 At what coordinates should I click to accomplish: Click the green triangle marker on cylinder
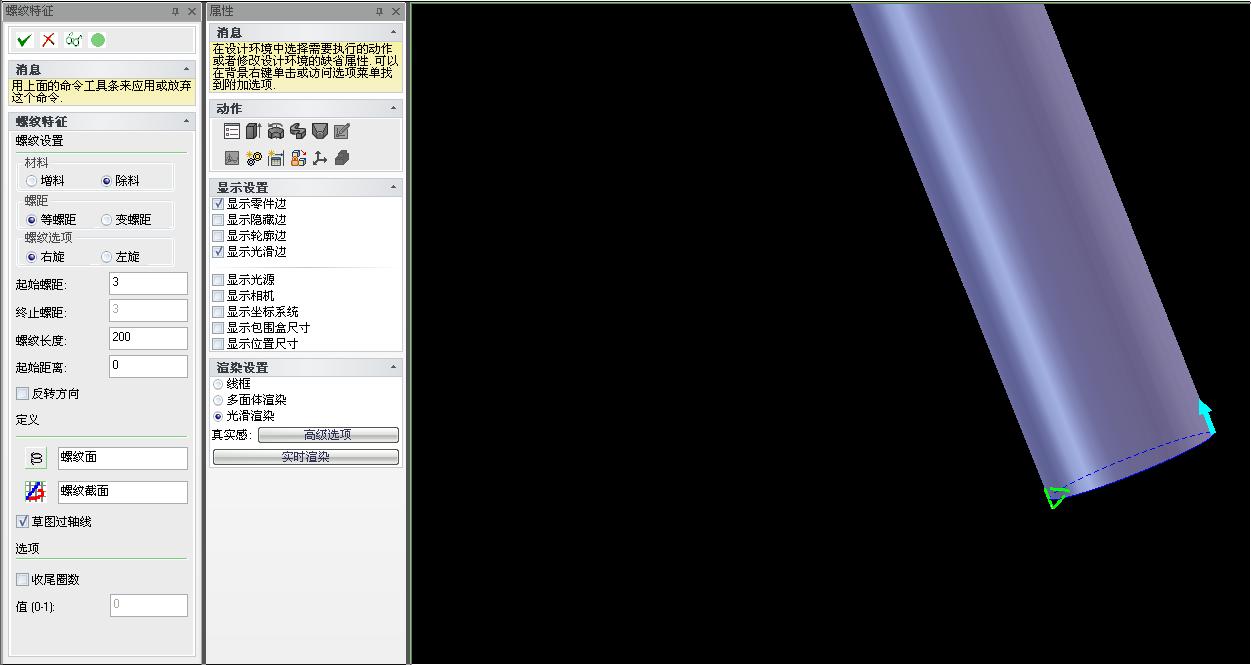[x=1056, y=496]
